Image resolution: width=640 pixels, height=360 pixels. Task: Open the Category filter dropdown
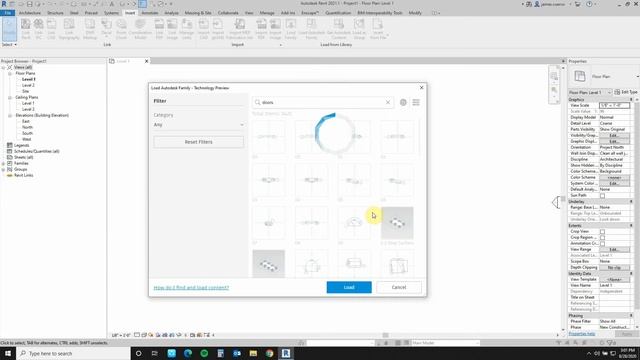pyautogui.click(x=198, y=125)
